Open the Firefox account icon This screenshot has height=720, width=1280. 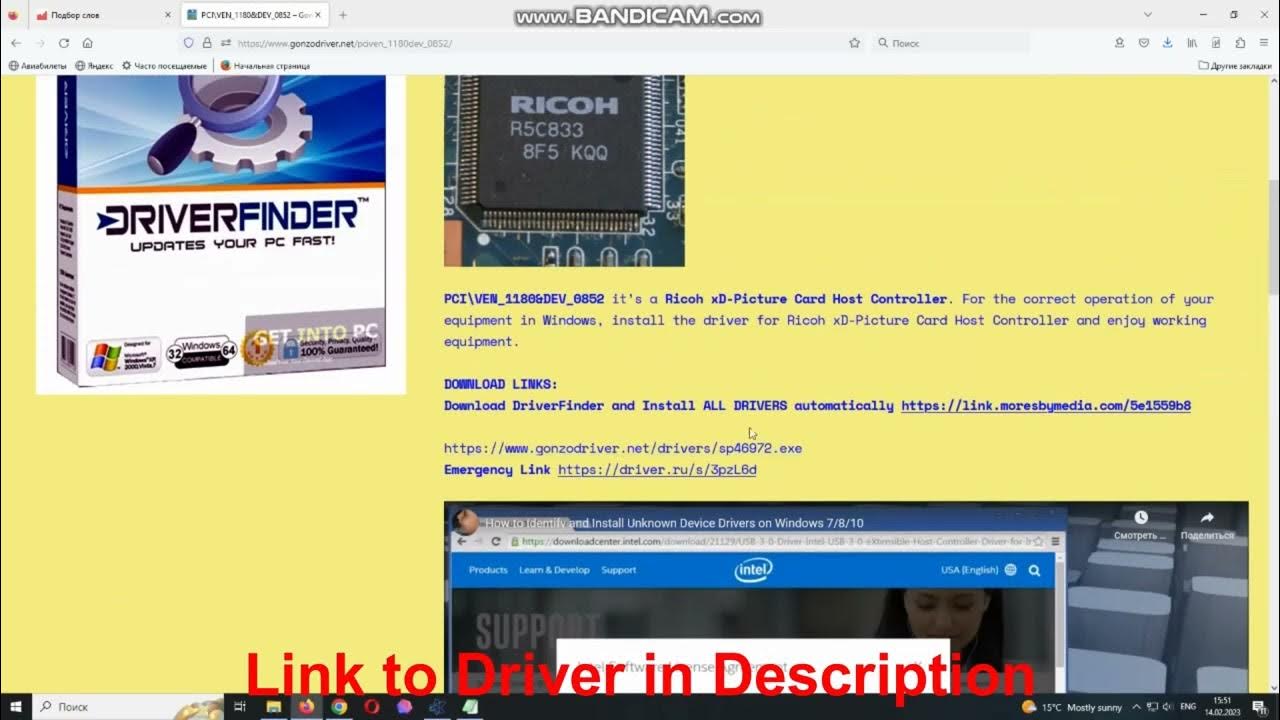coord(1120,43)
